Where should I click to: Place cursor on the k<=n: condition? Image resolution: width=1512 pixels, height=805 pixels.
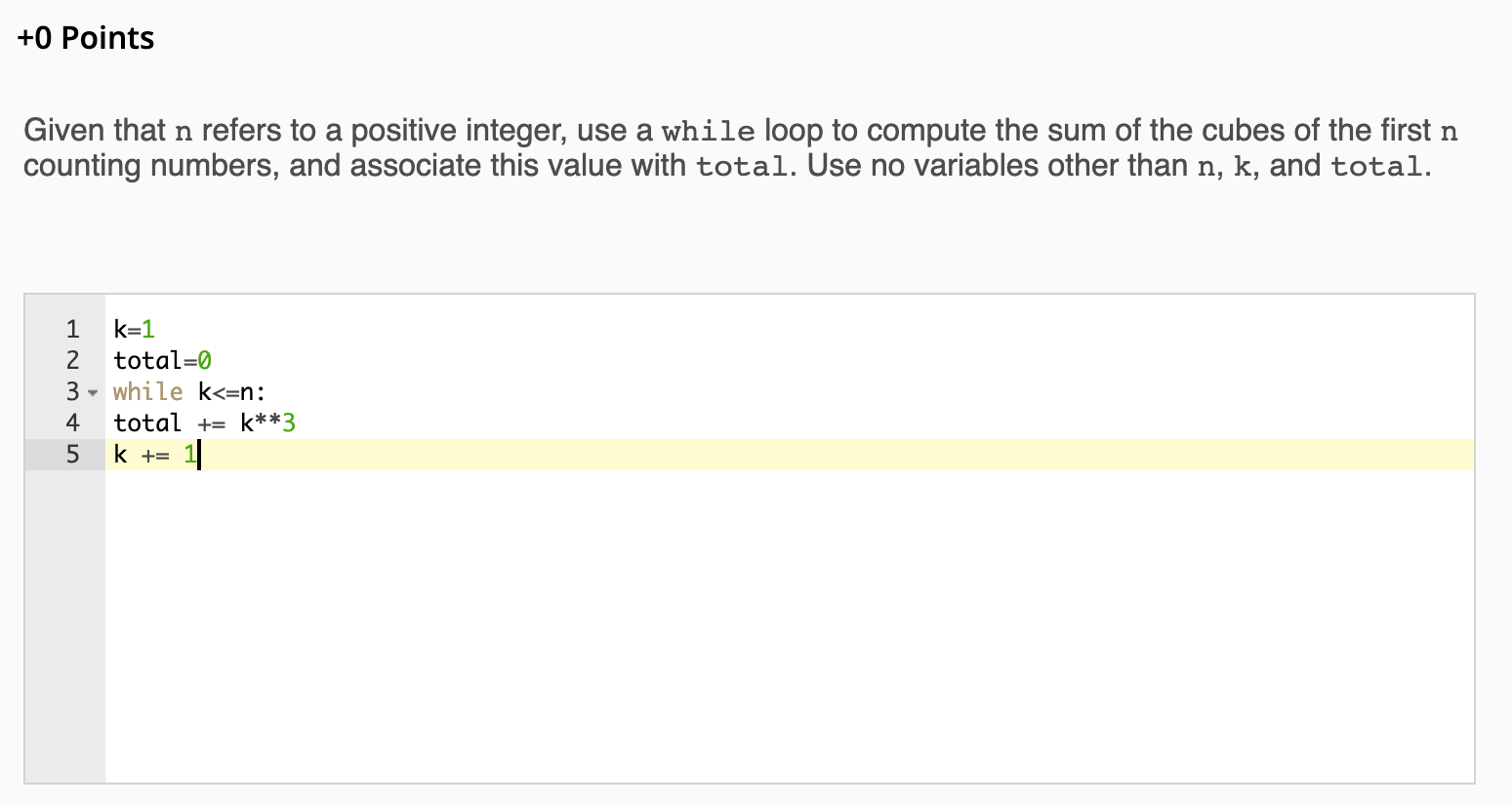[x=231, y=392]
